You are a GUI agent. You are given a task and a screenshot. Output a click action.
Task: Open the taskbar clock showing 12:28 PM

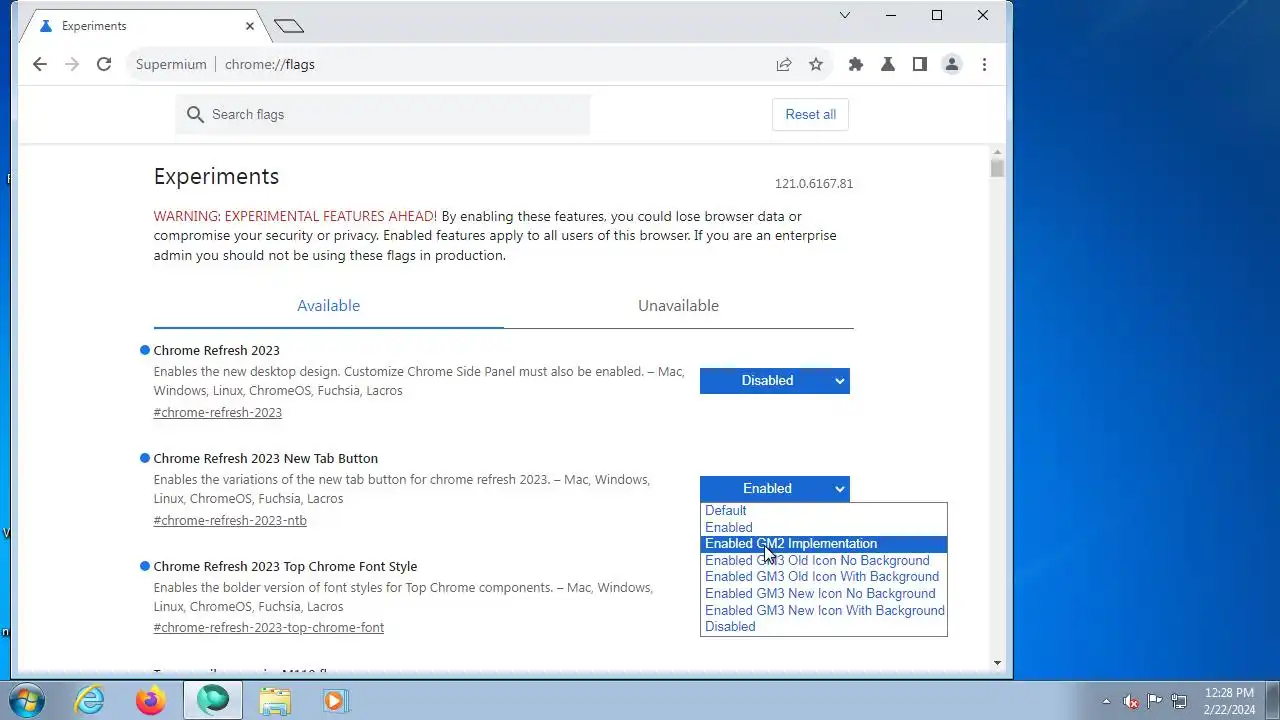(1230, 701)
